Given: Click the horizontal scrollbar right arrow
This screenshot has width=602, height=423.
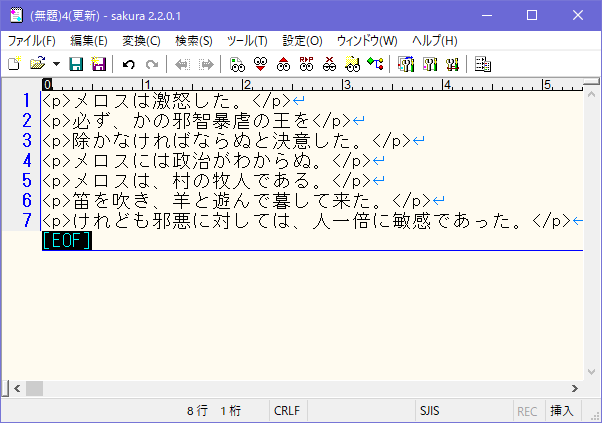Looking at the screenshot, I should [575, 388].
